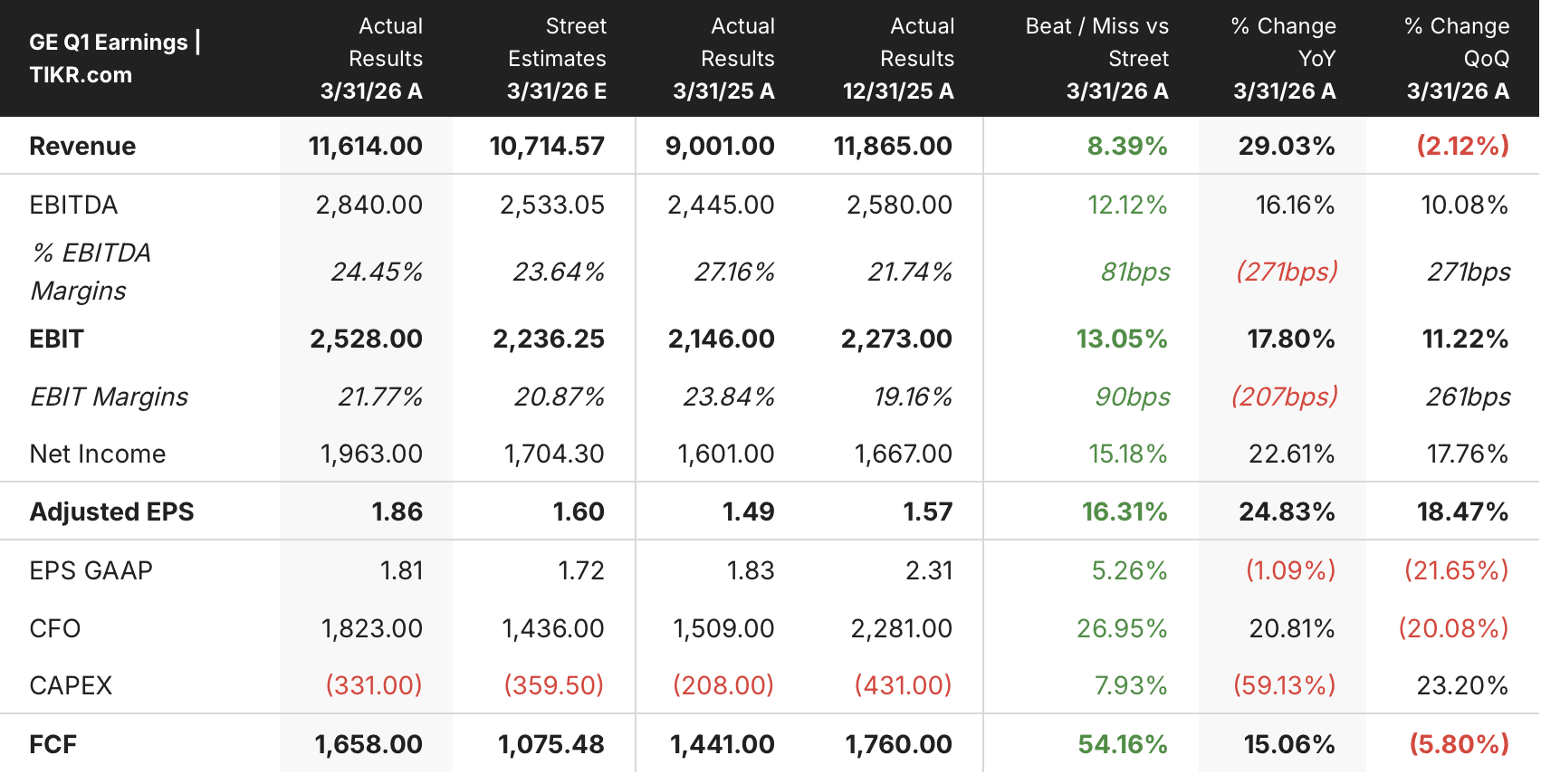Click revenue street estimate 10,714.57
1541x784 pixels.
[547, 146]
